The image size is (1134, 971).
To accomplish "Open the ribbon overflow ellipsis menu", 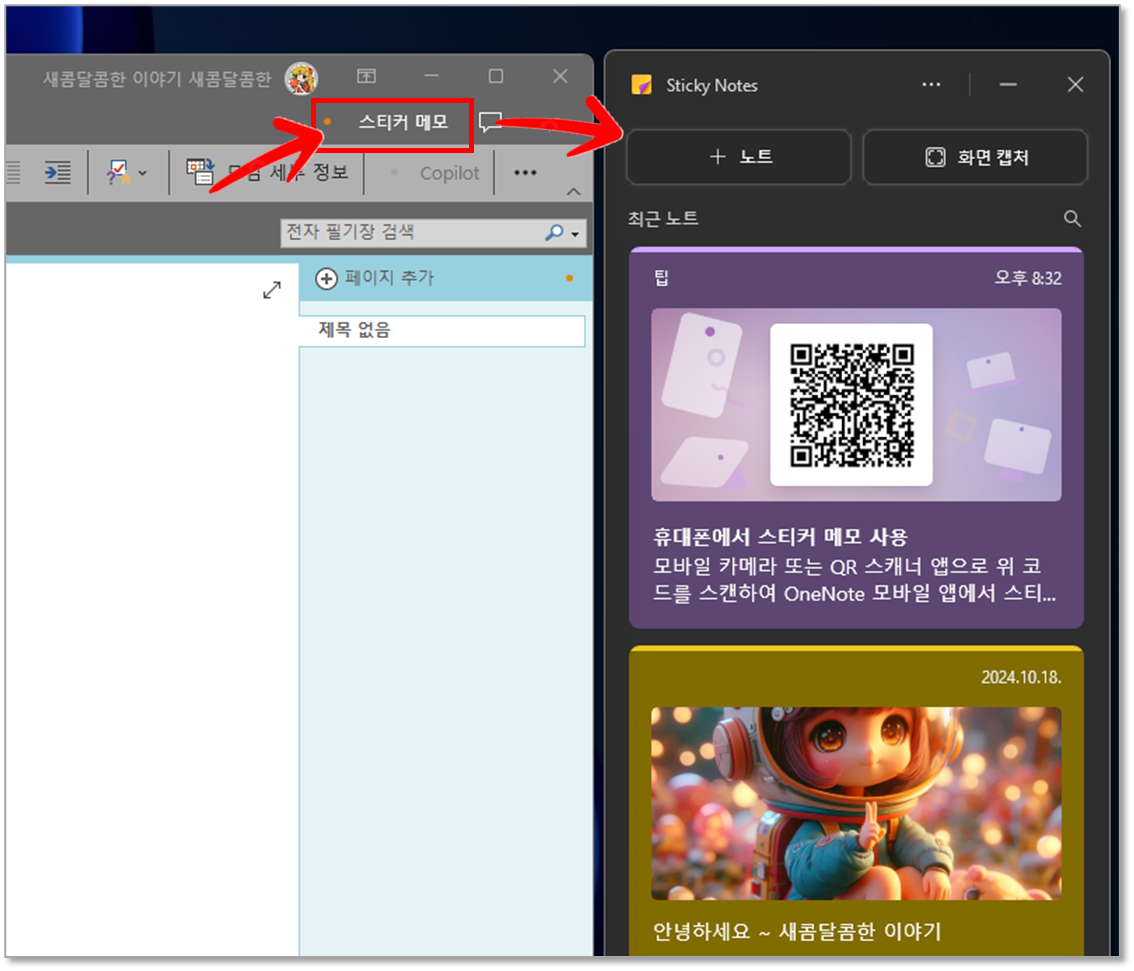I will tap(525, 172).
